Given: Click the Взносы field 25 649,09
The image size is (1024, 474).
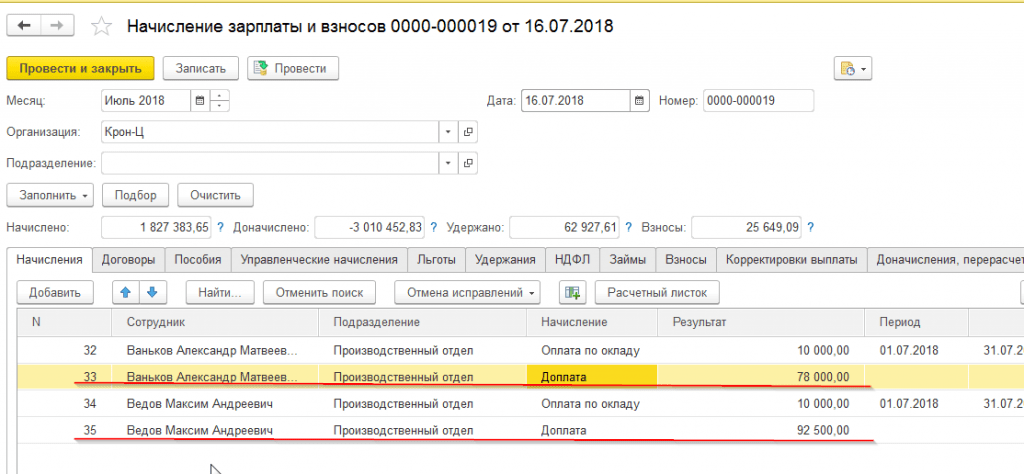Looking at the screenshot, I should pyautogui.click(x=747, y=227).
